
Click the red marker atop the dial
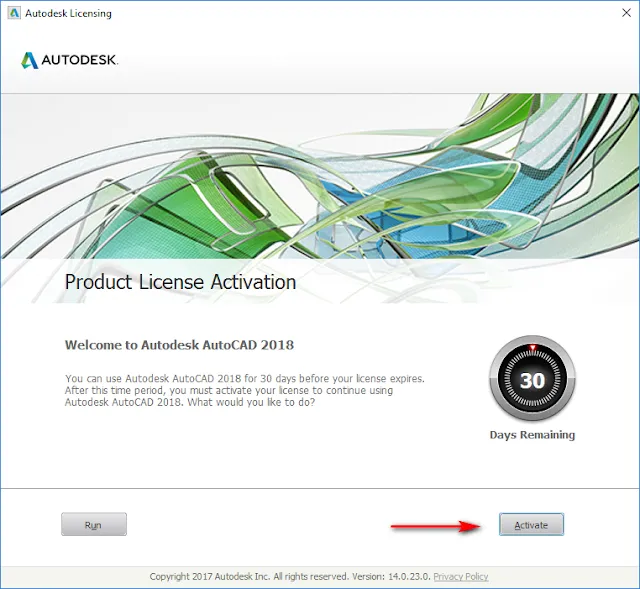532,348
